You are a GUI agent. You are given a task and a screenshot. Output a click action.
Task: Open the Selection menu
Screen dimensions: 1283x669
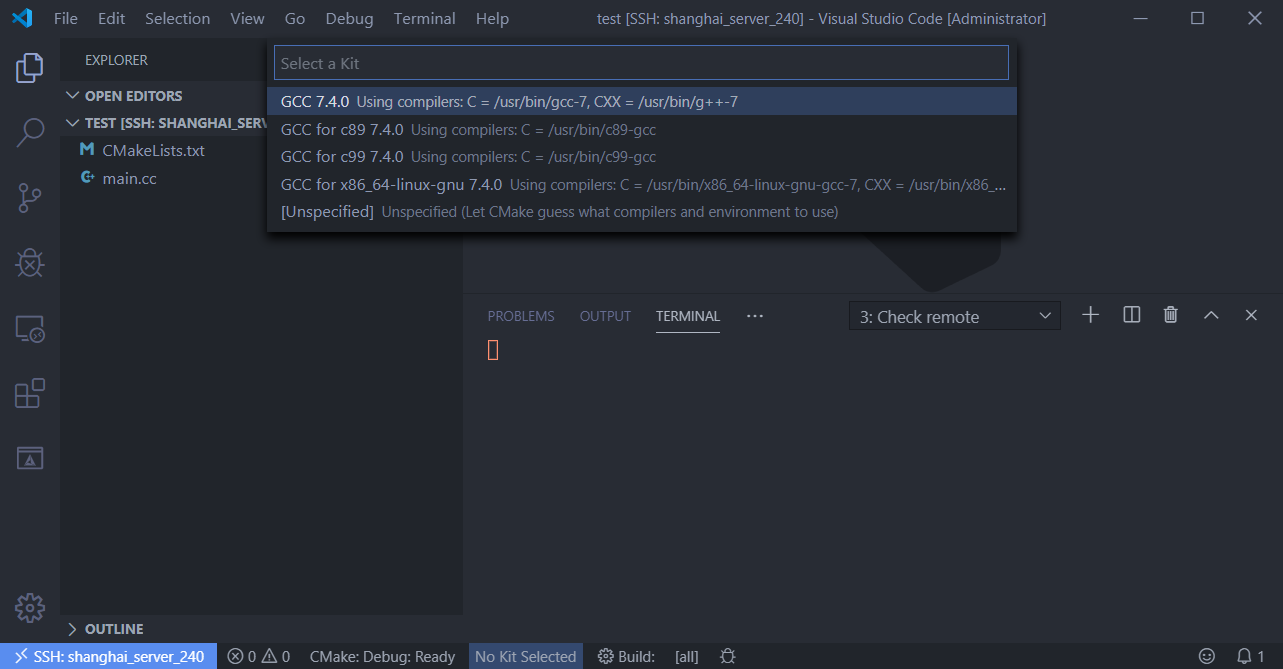click(177, 18)
